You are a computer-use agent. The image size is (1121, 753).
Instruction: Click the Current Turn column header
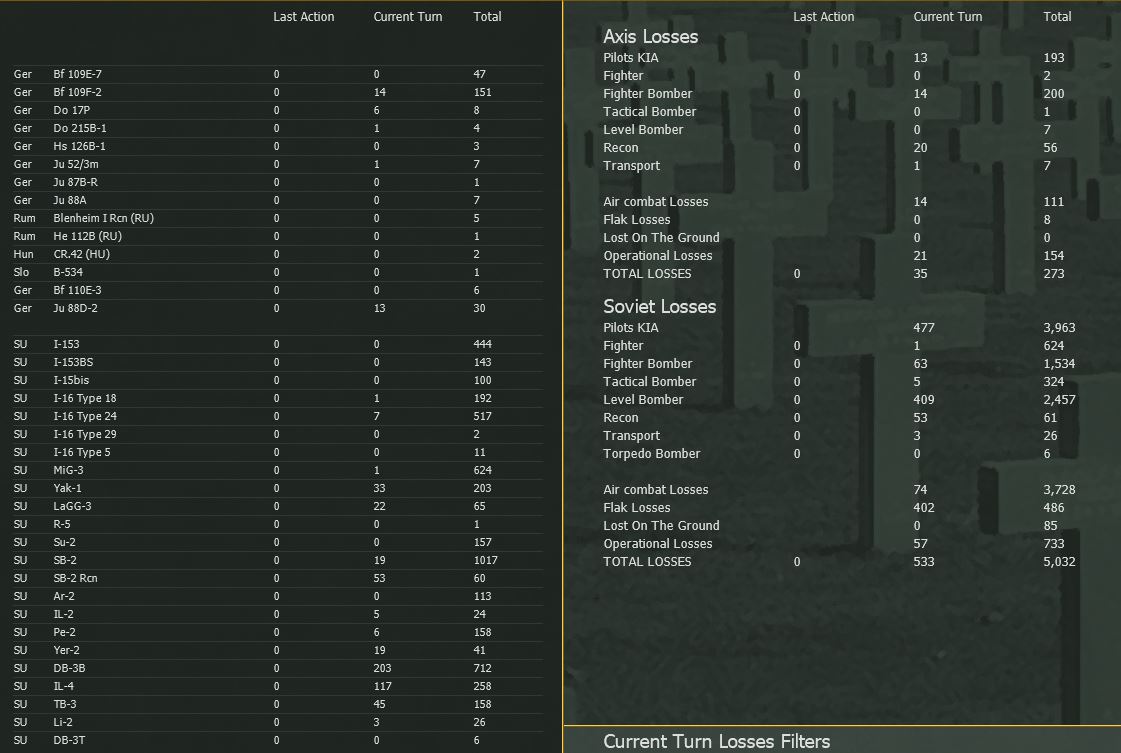407,16
